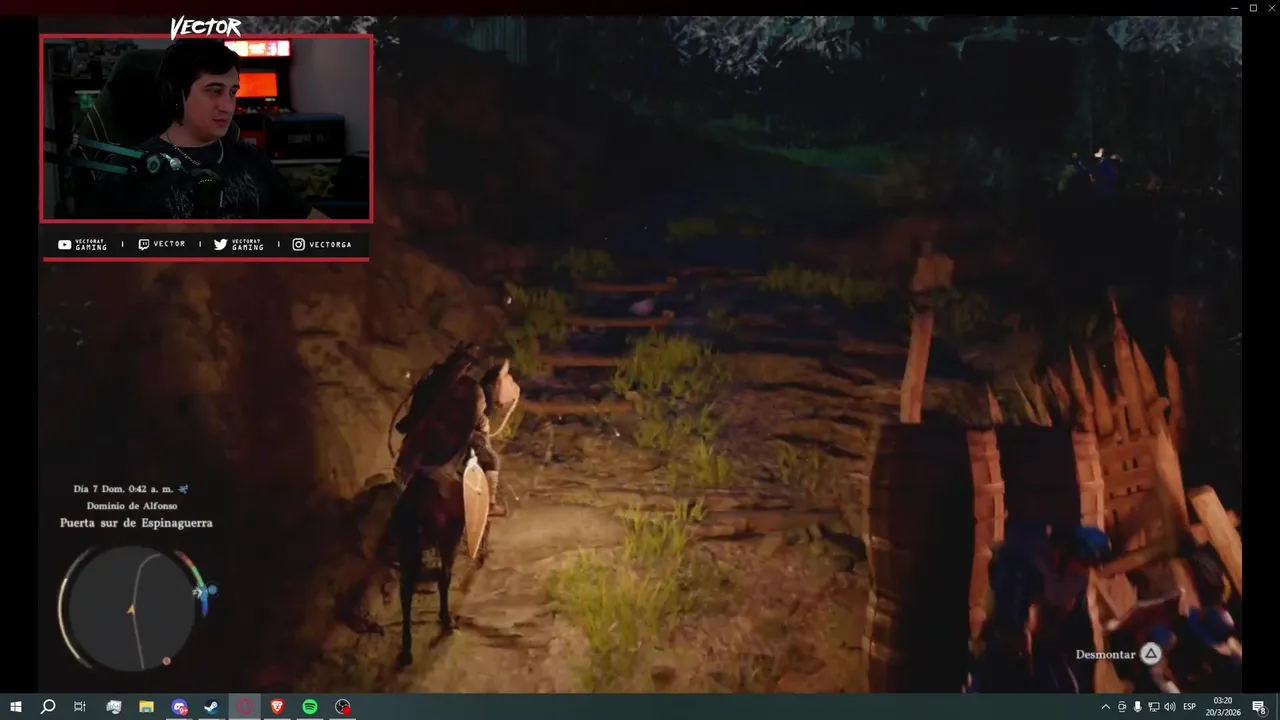Click the VECTOR Twitch handle text
This screenshot has height=720, width=1280.
coord(169,244)
